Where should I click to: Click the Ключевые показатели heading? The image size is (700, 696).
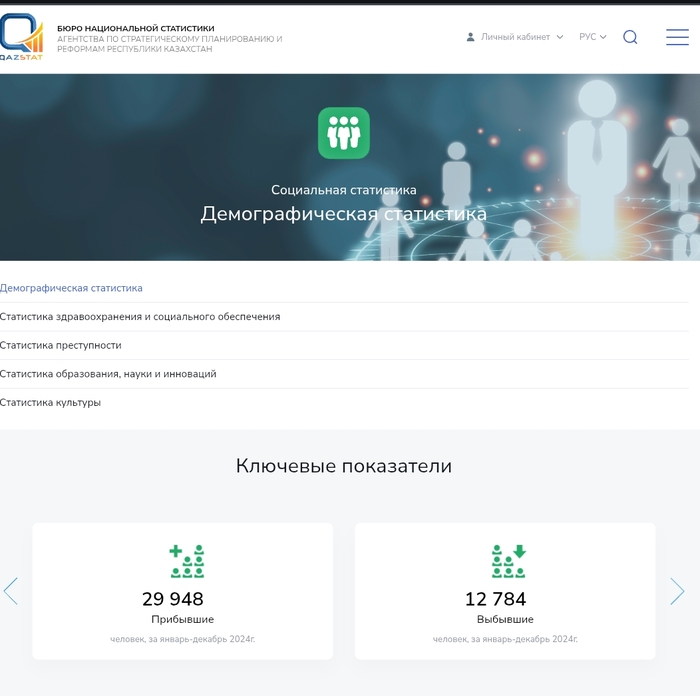344,466
